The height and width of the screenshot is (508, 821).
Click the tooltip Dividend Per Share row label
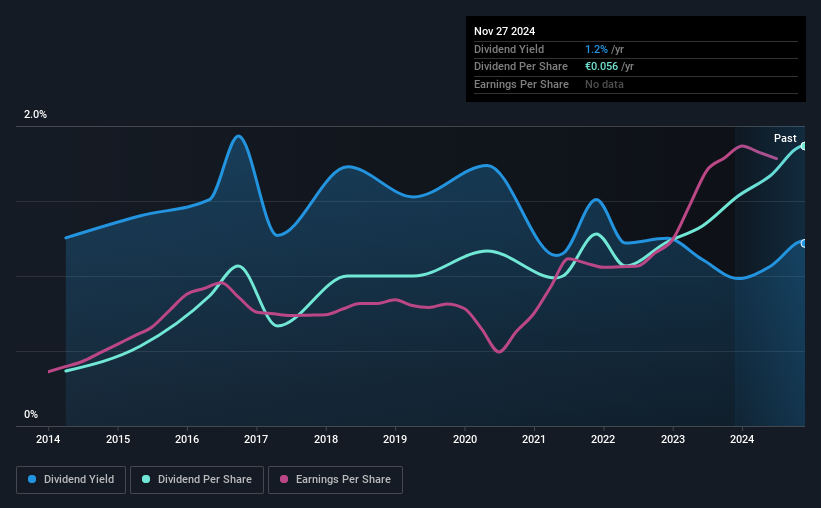[x=520, y=67]
